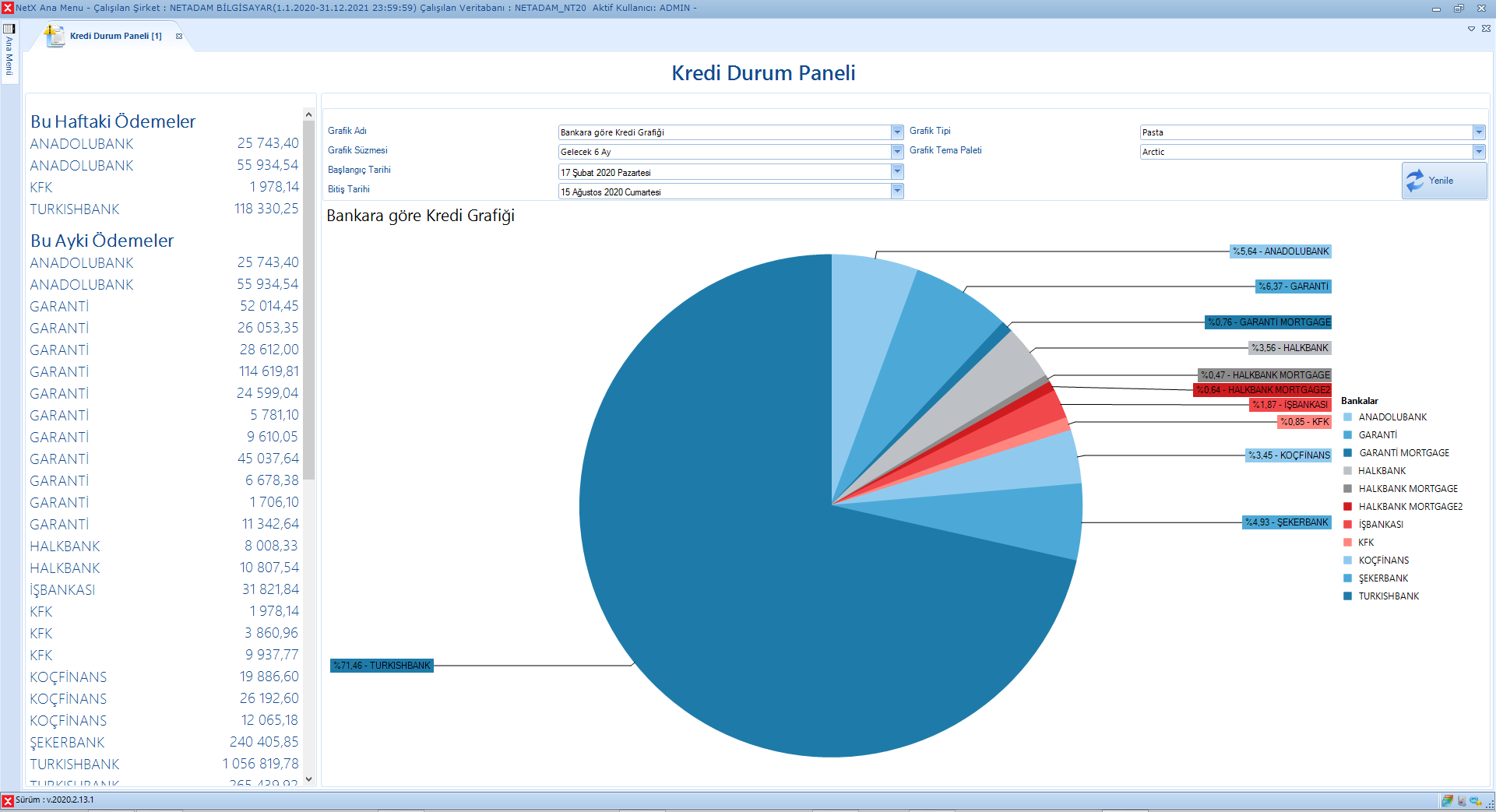1496x812 pixels.
Task: Expand the Grafik Adı dropdown
Action: (x=897, y=132)
